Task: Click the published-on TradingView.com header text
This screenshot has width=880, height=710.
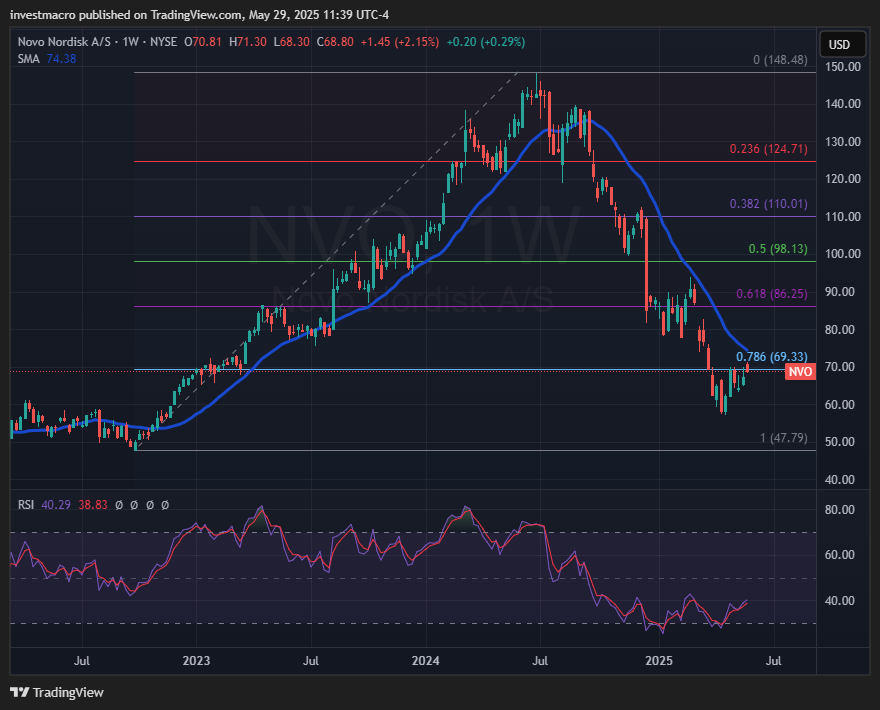Action: click(199, 15)
